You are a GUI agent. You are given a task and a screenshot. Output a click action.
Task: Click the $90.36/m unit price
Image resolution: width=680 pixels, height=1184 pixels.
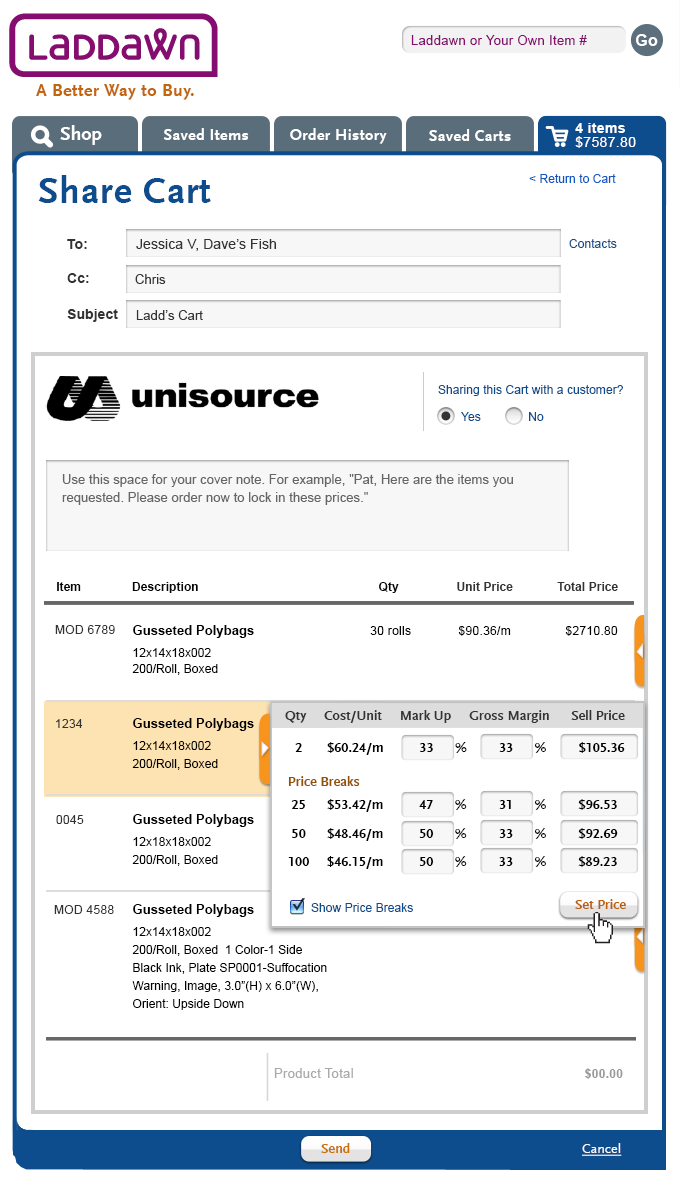click(485, 631)
